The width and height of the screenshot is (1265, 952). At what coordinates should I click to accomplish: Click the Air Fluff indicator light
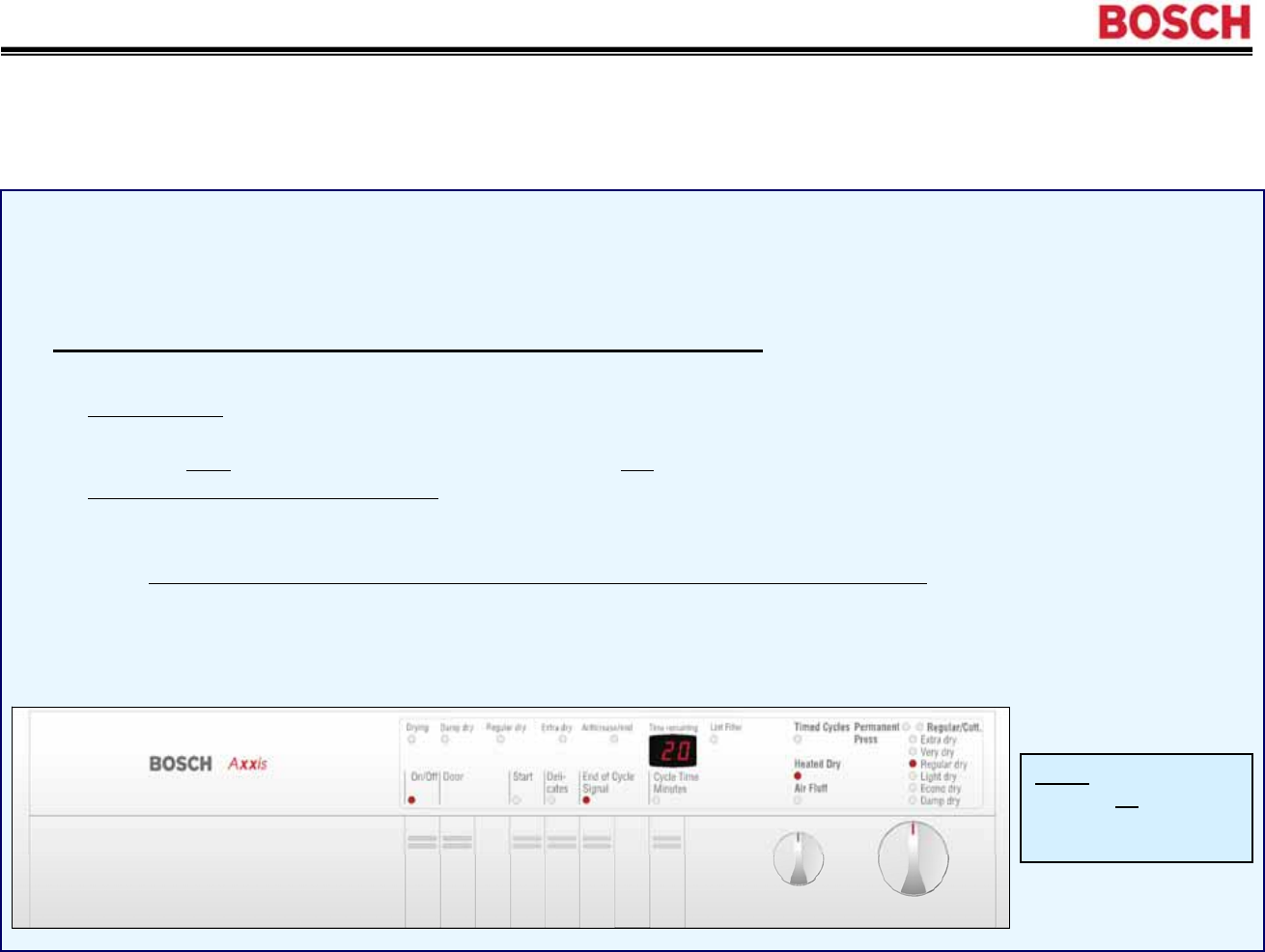798,800
